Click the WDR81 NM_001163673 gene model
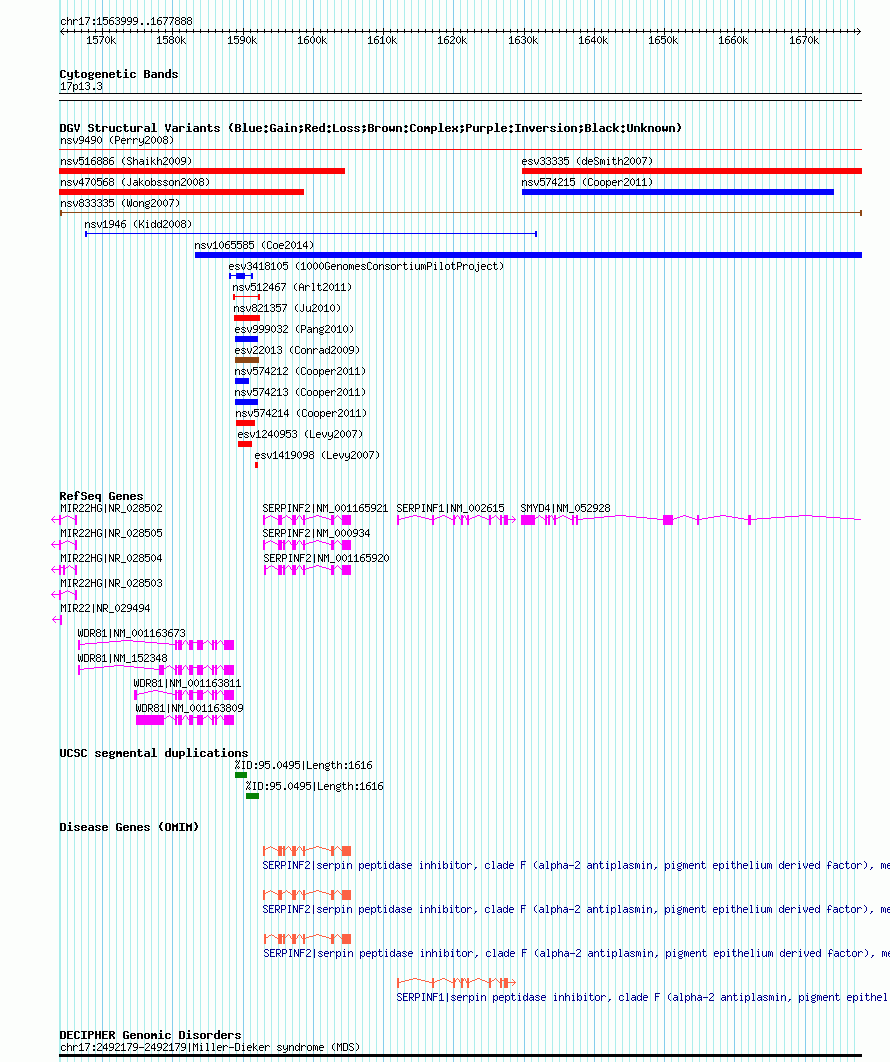Image resolution: width=890 pixels, height=1062 pixels. coord(156,645)
